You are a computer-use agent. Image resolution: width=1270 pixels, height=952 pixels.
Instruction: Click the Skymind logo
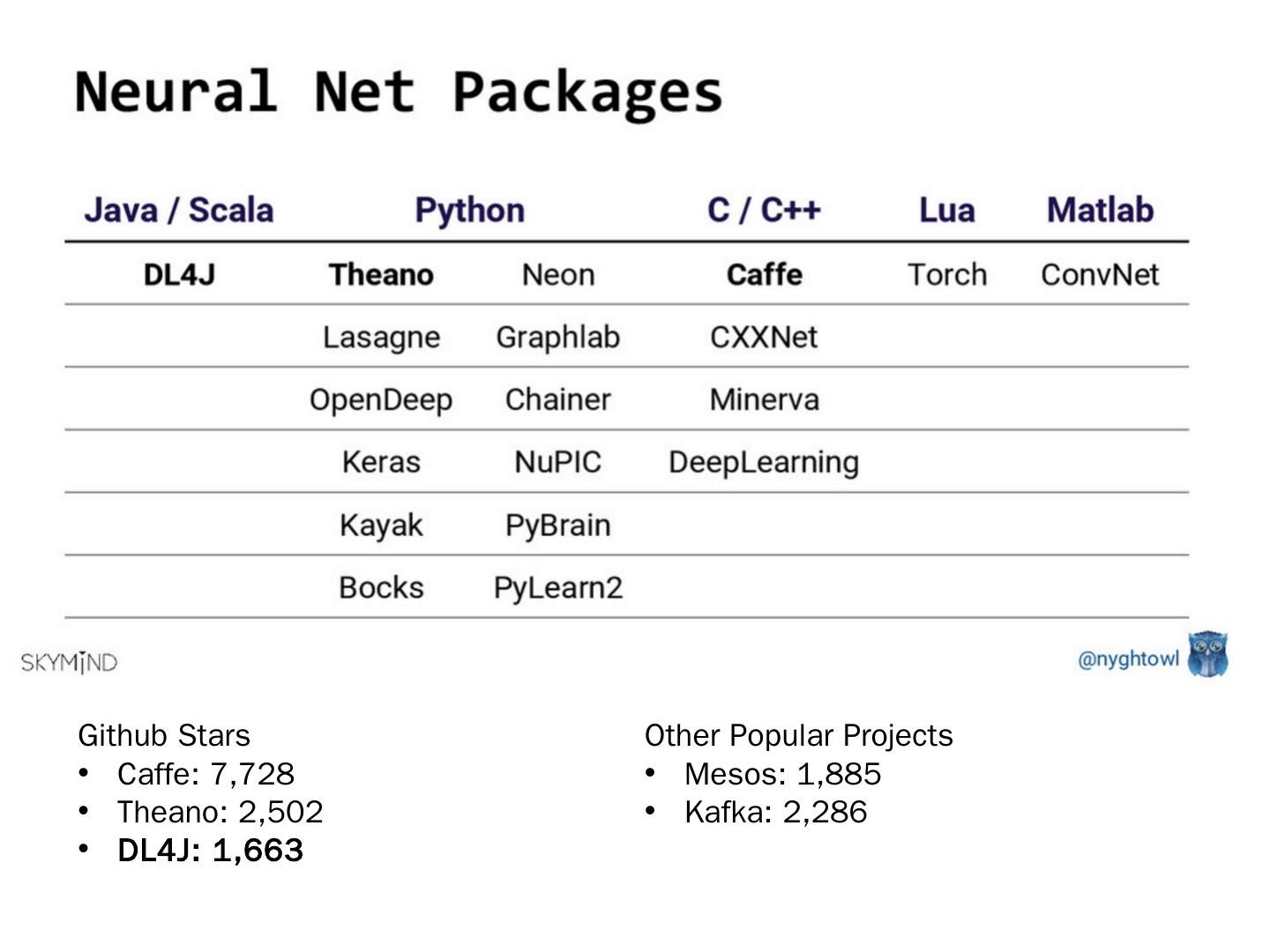click(69, 662)
